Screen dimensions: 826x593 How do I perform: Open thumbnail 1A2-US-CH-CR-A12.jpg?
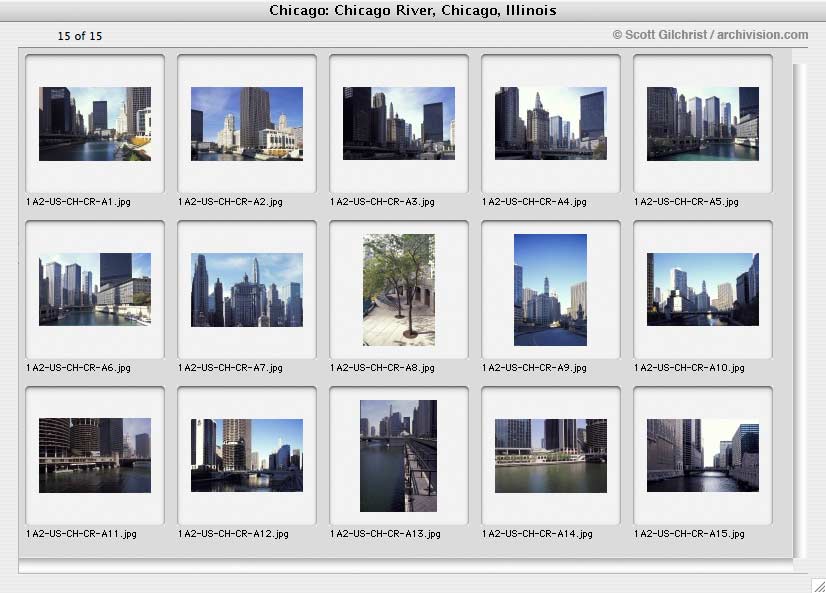pyautogui.click(x=247, y=456)
